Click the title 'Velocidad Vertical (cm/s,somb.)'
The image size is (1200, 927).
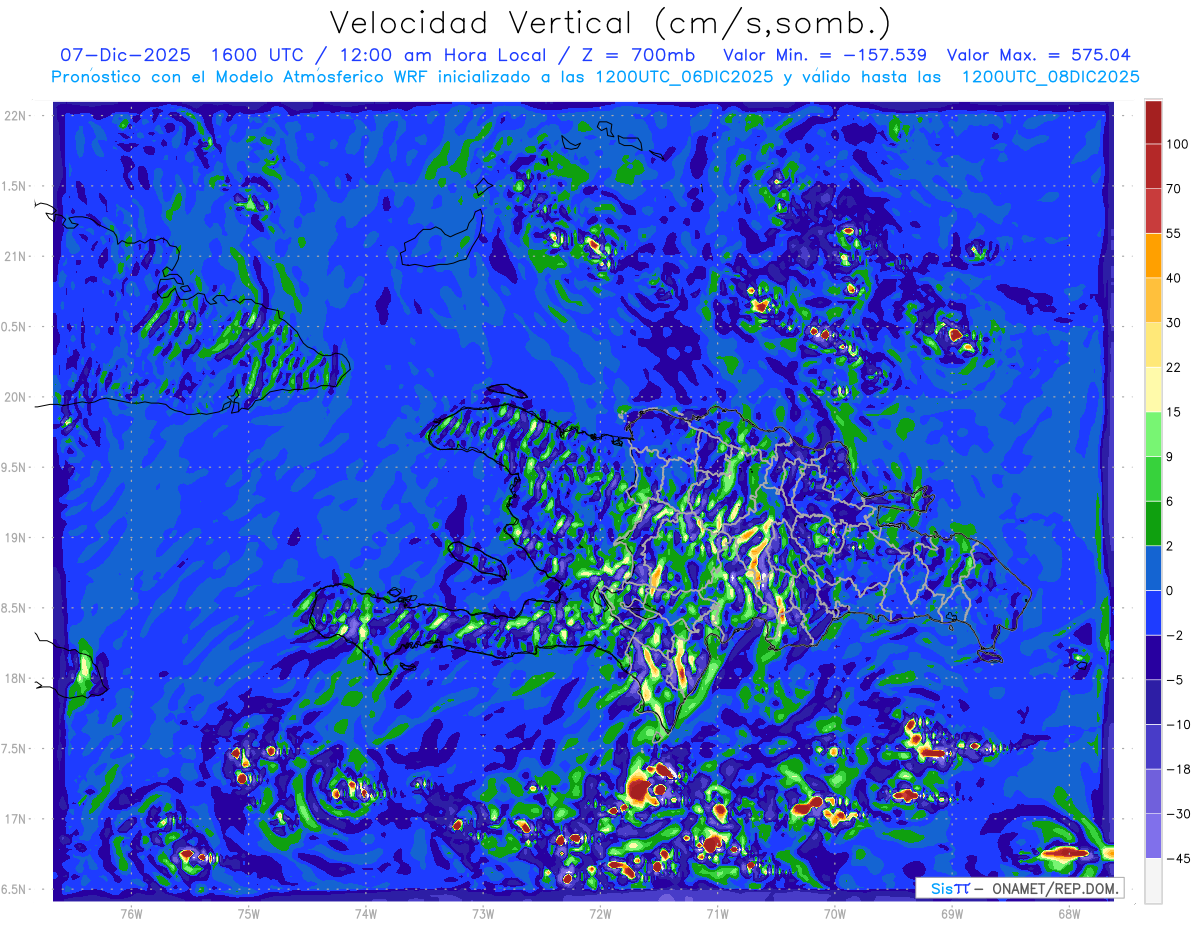610,23
